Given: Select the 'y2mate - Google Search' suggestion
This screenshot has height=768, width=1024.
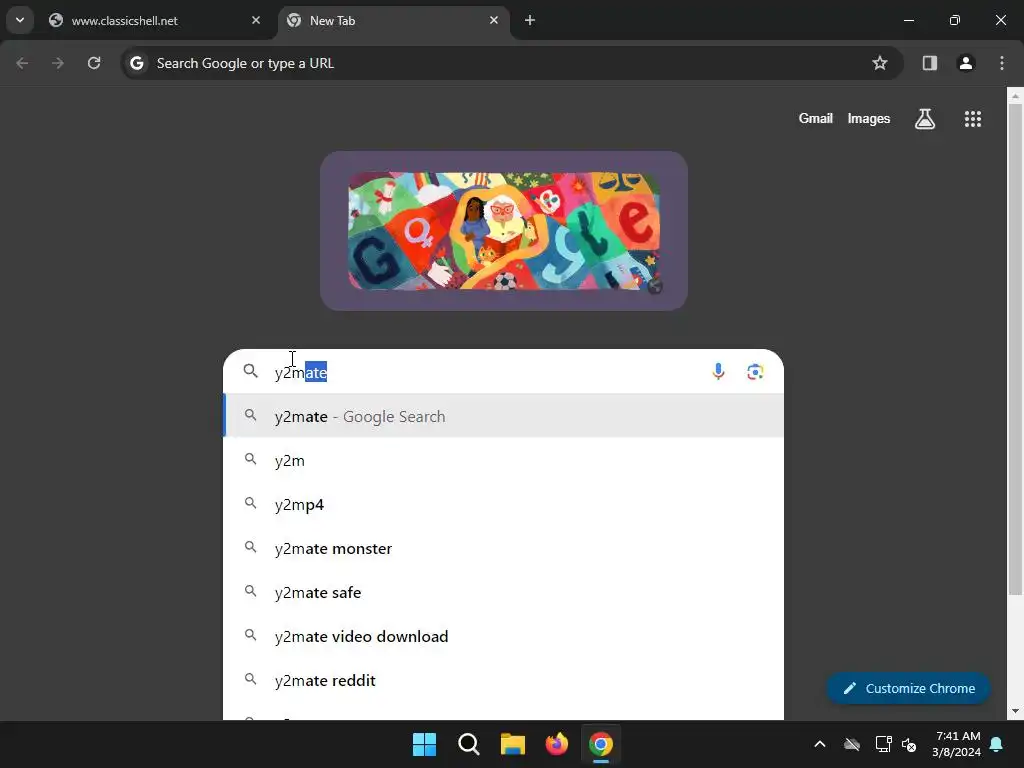Looking at the screenshot, I should coord(504,416).
